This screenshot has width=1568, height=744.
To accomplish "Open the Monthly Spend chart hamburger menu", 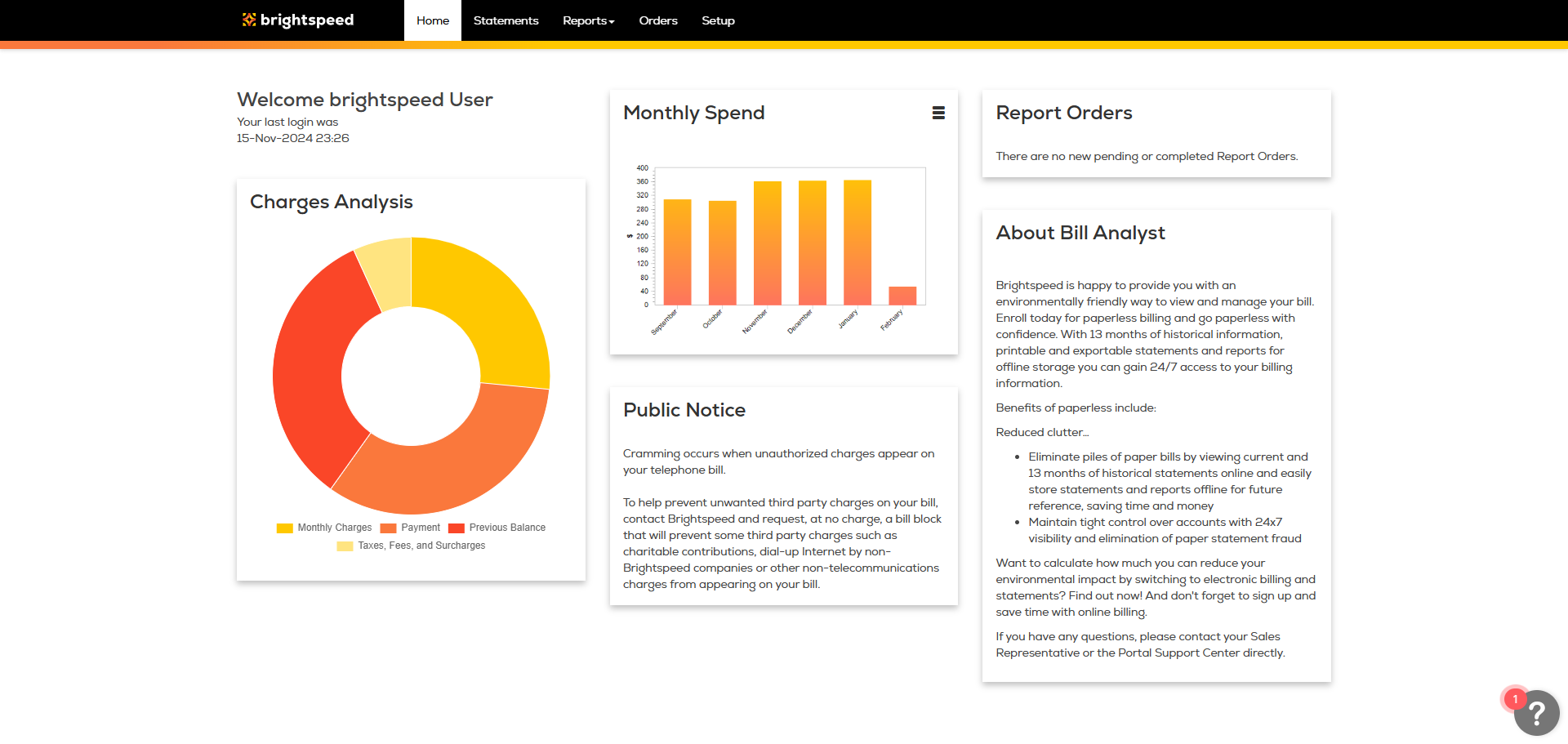I will click(x=938, y=114).
